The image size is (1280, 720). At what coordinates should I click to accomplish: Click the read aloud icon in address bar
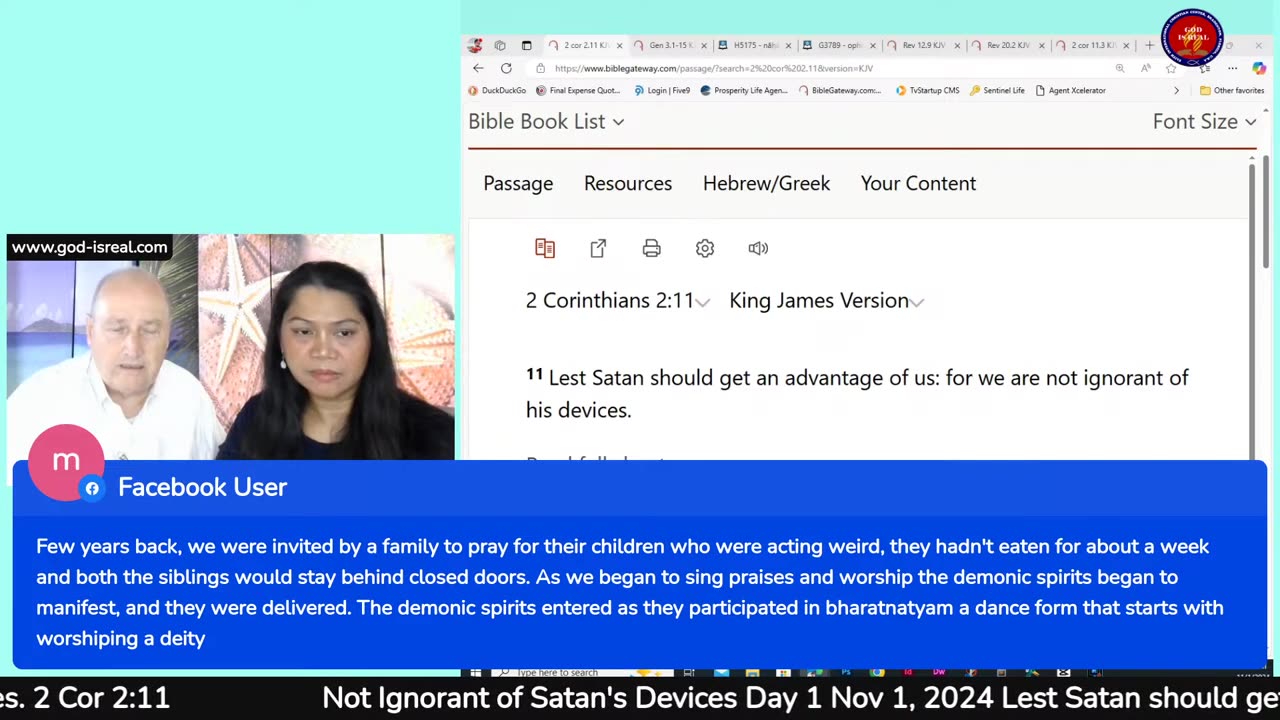click(x=1145, y=68)
